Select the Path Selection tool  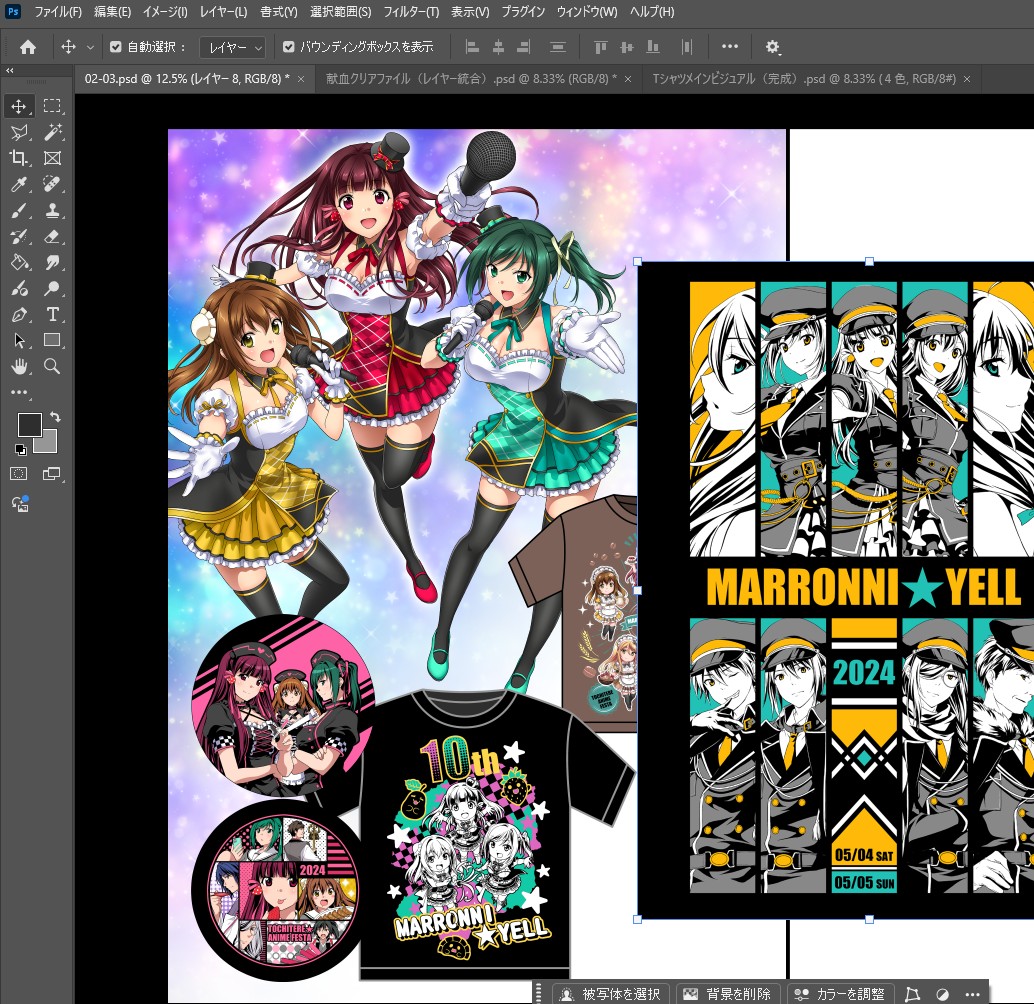[x=18, y=341]
